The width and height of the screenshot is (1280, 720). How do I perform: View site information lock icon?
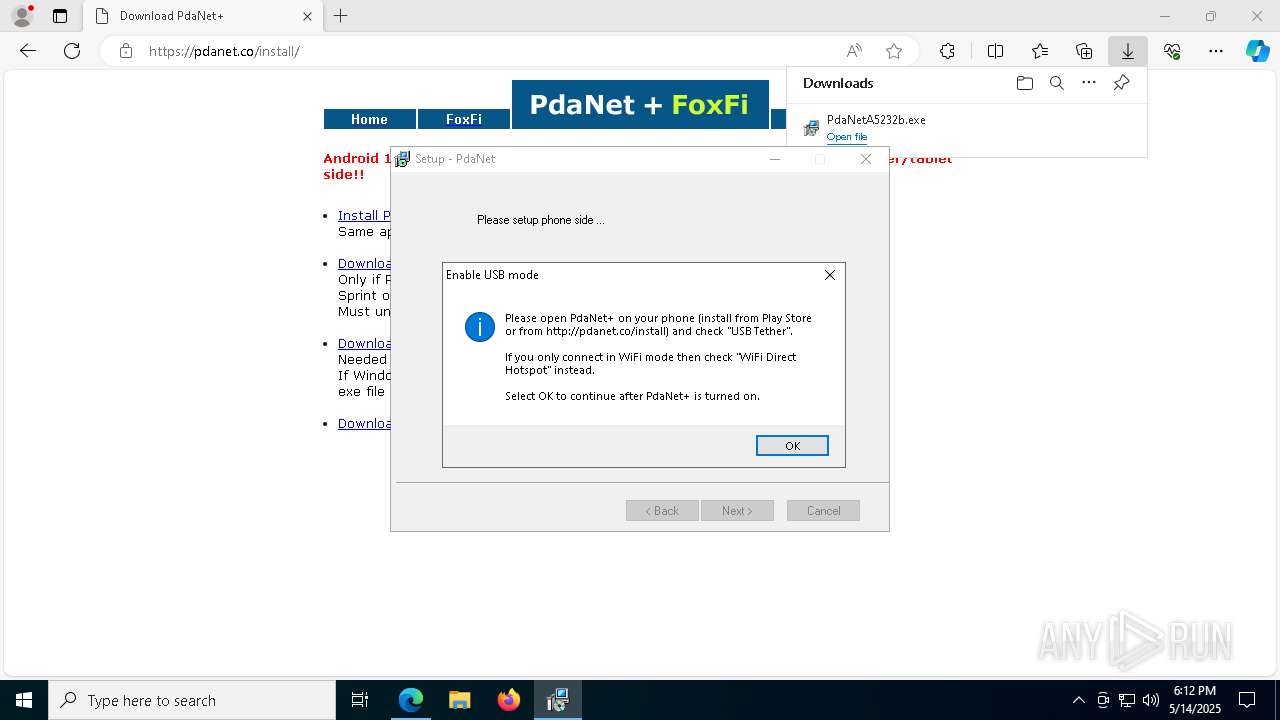125,51
